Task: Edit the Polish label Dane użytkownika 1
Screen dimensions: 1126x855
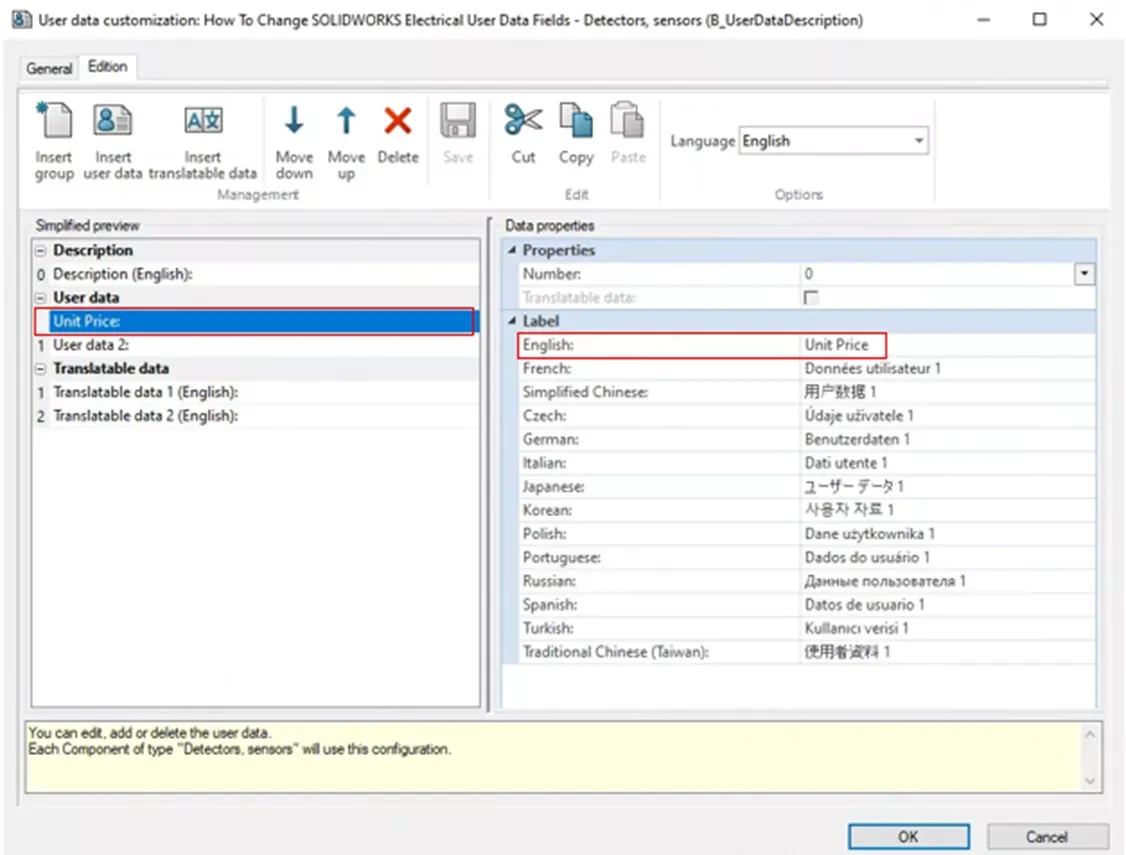Action: tap(946, 533)
